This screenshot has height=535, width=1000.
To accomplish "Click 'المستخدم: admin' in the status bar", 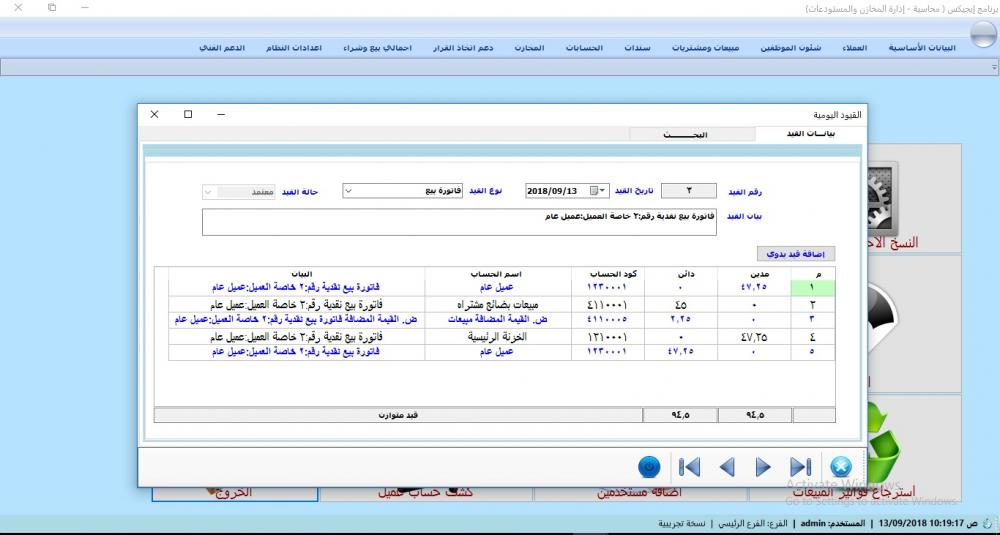I will point(833,523).
